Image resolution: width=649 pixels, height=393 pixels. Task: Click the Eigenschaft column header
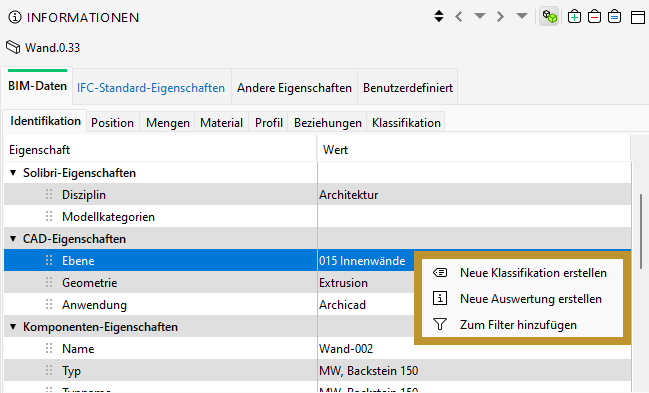(x=161, y=149)
